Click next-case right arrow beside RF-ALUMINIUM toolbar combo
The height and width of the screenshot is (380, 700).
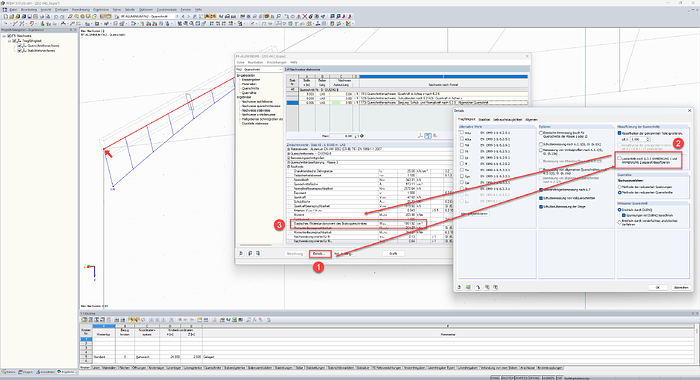click(x=188, y=17)
